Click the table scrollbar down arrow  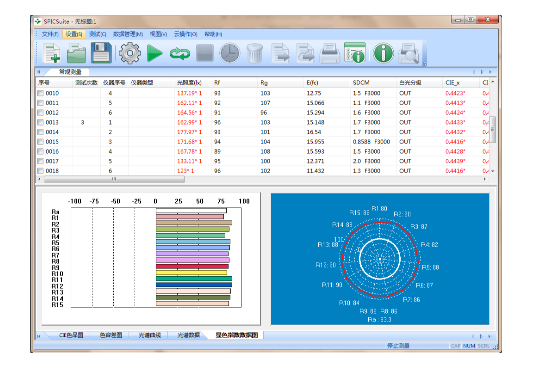click(x=492, y=171)
